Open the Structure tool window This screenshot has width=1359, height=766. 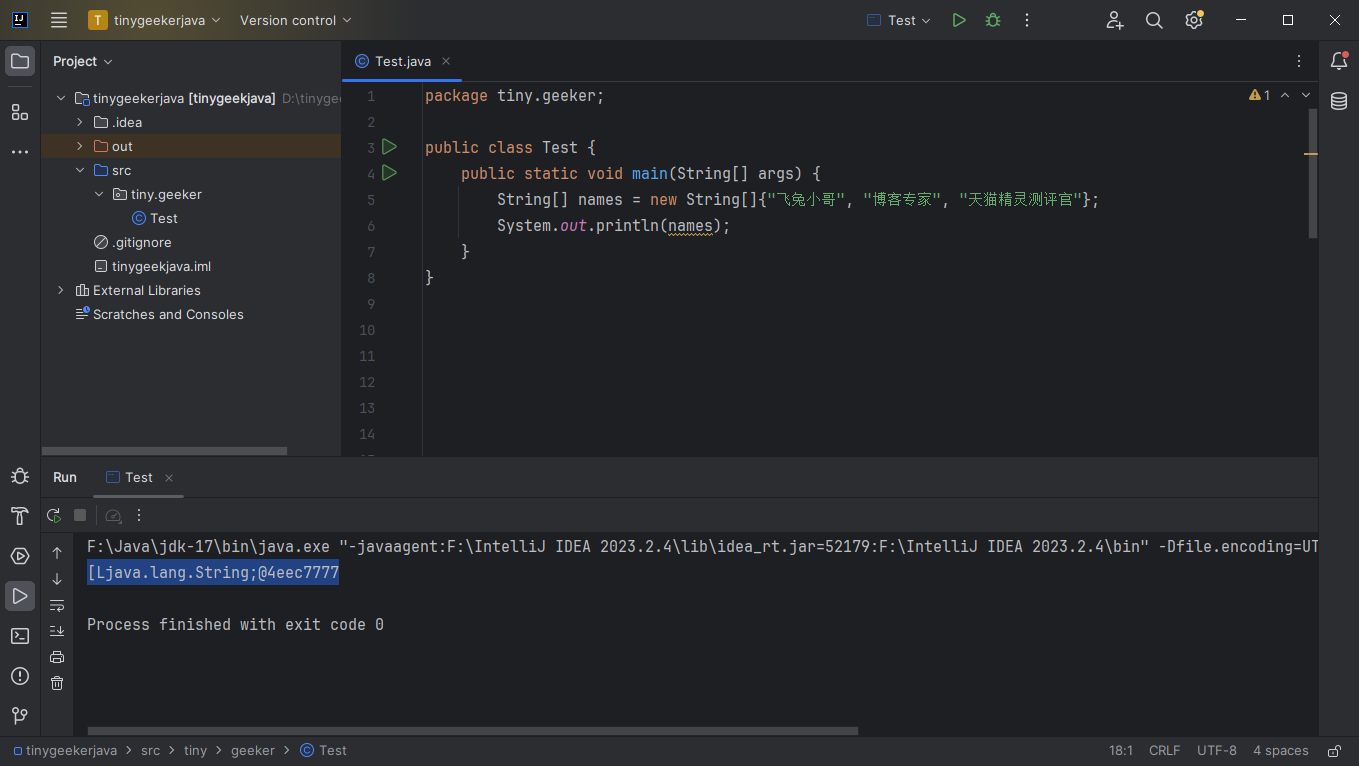(20, 112)
